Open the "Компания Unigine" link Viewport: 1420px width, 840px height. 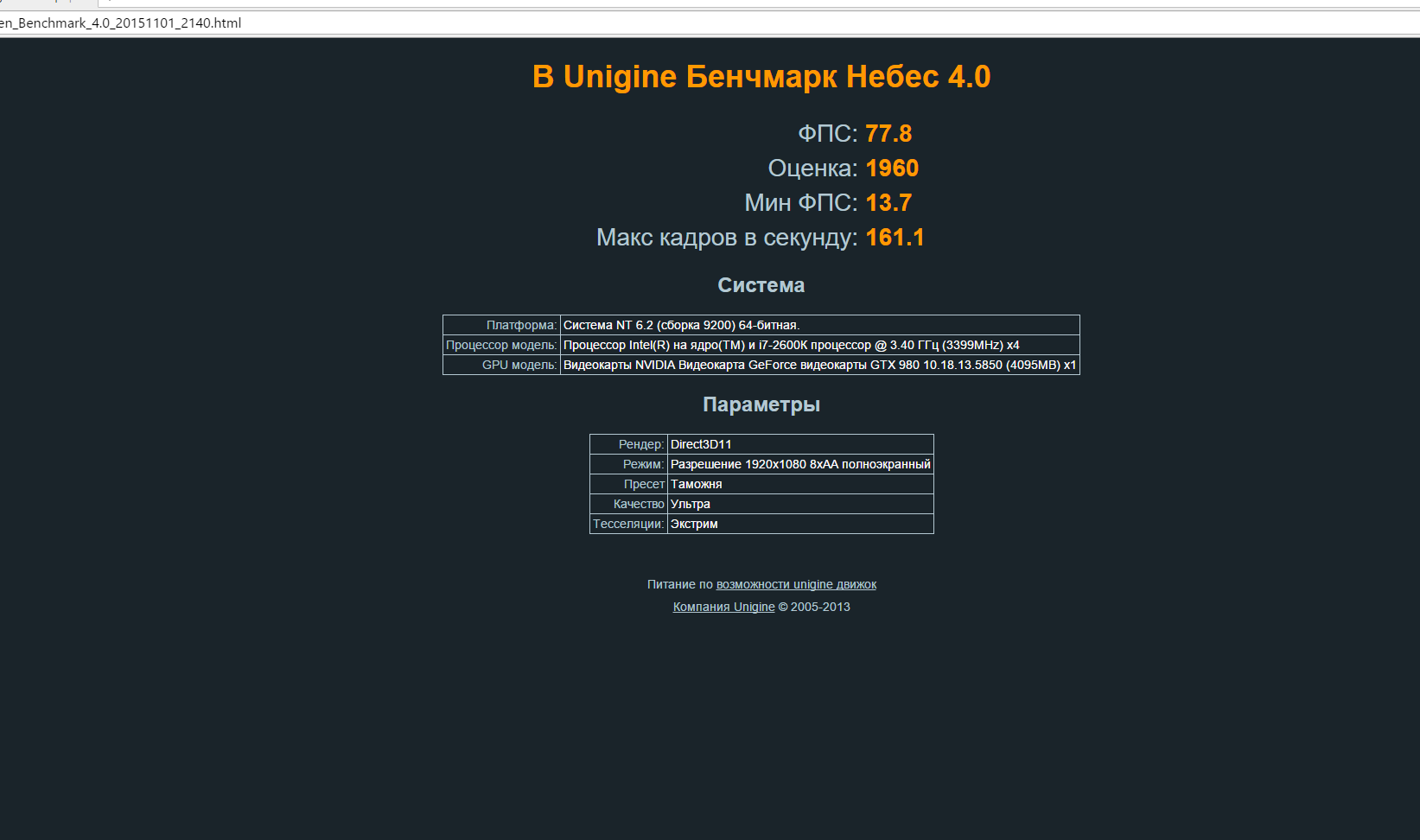(724, 607)
